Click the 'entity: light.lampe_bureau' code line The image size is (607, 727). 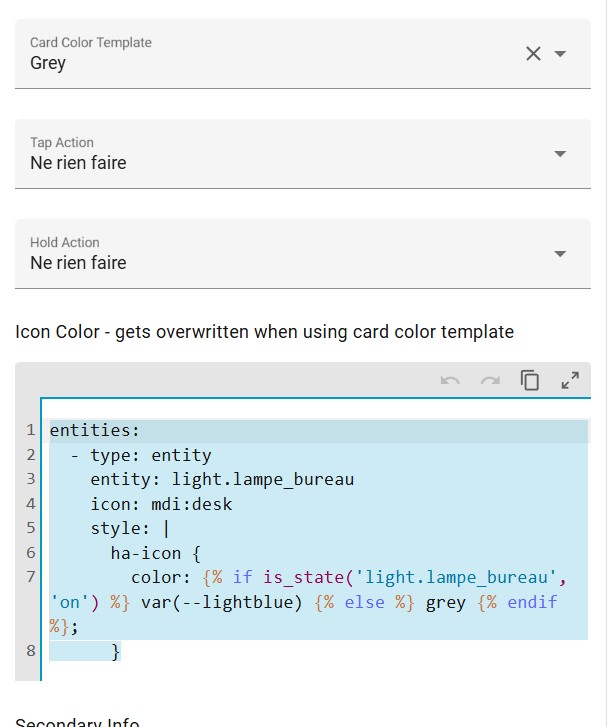222,480
